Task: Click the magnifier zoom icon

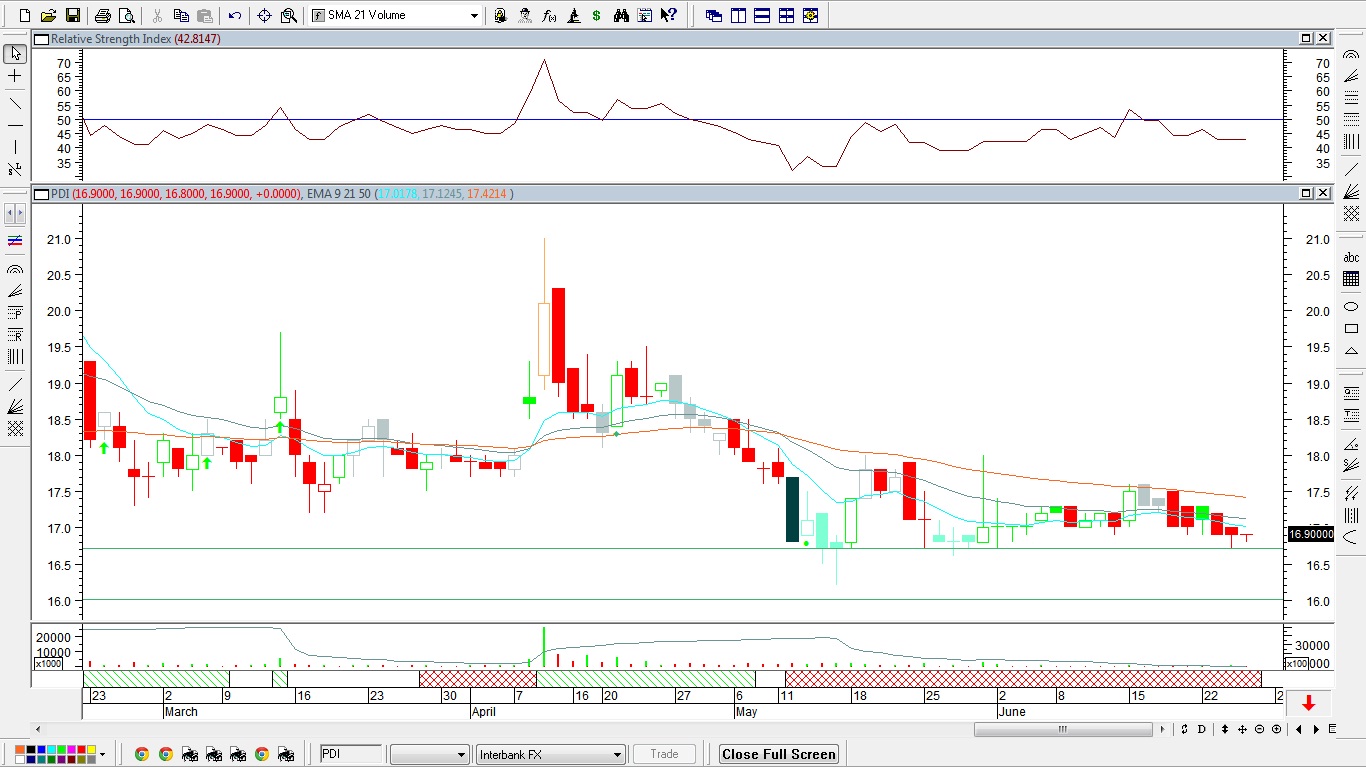Action: tap(289, 16)
